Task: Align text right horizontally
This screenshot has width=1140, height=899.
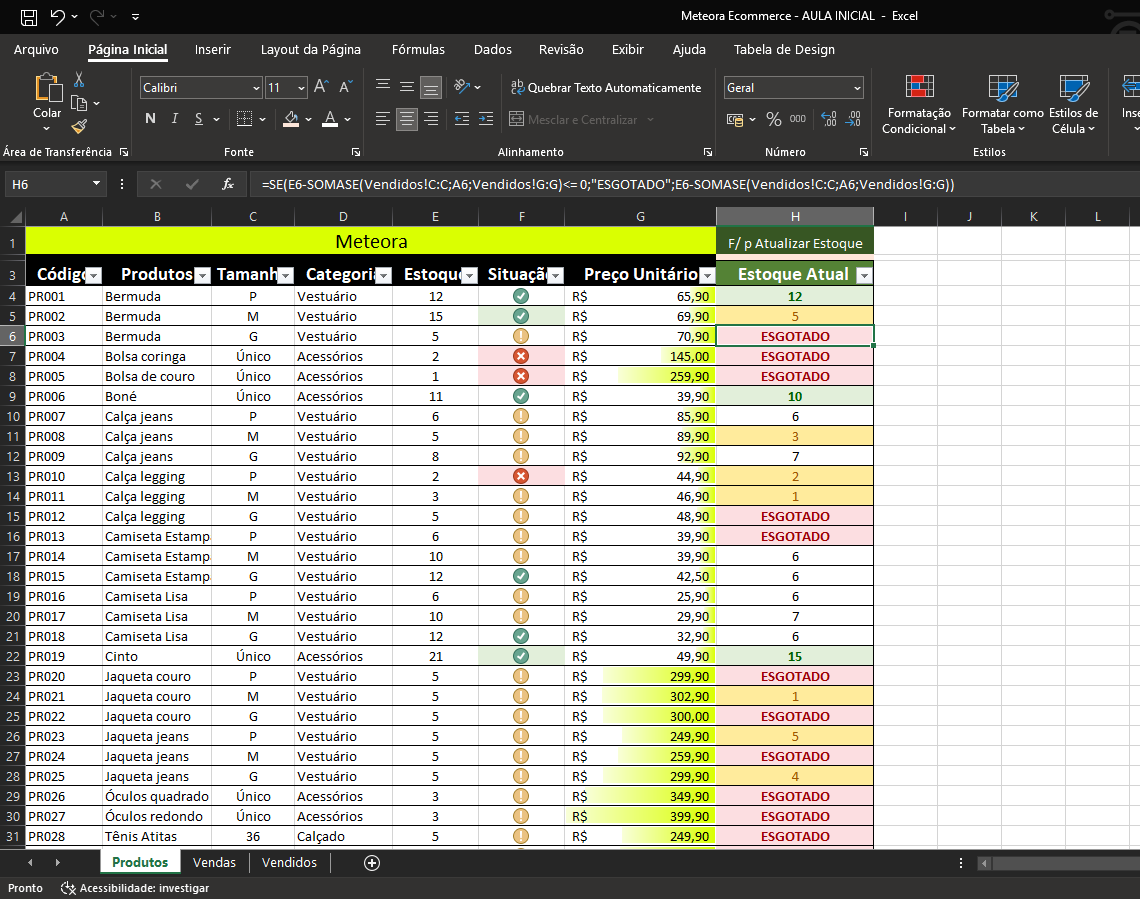Action: [x=431, y=118]
